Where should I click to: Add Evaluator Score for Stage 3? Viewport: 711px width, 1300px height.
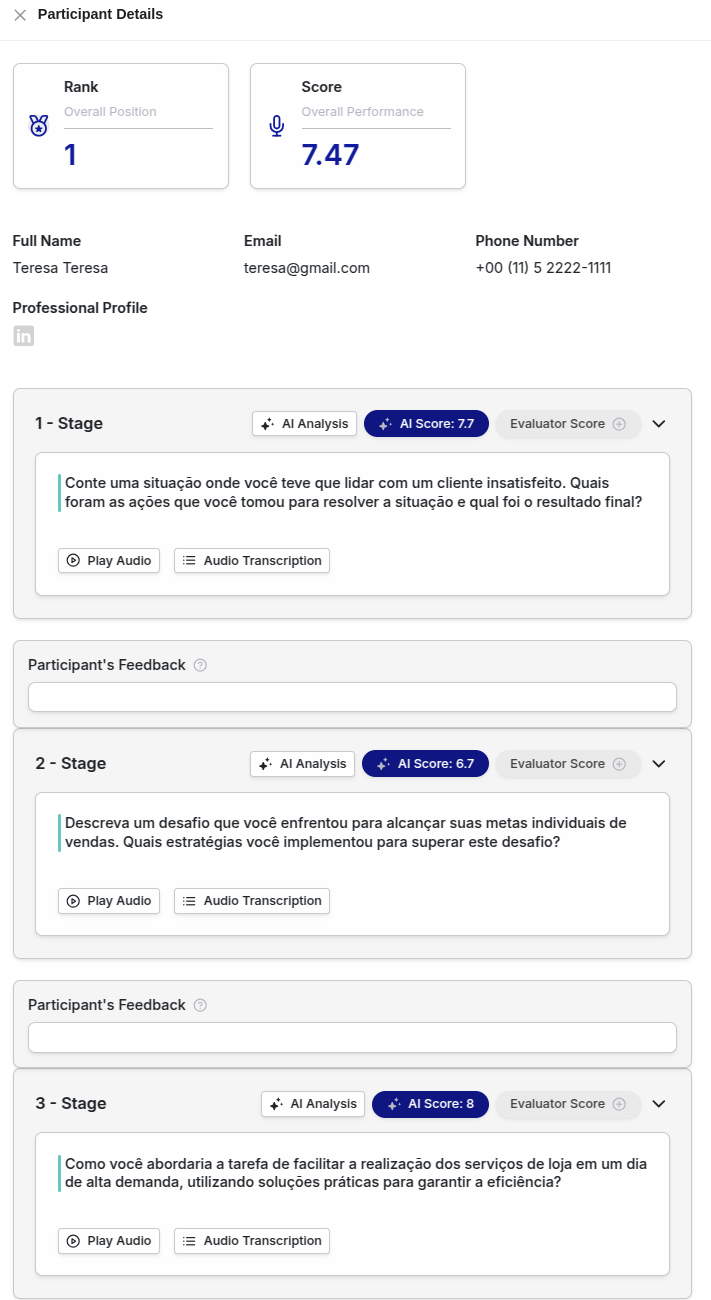568,1104
